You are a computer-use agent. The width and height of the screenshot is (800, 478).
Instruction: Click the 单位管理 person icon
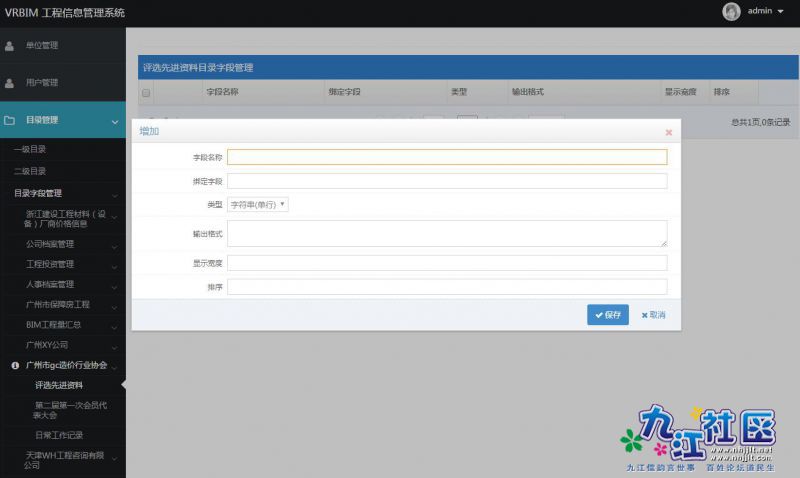(x=9, y=45)
